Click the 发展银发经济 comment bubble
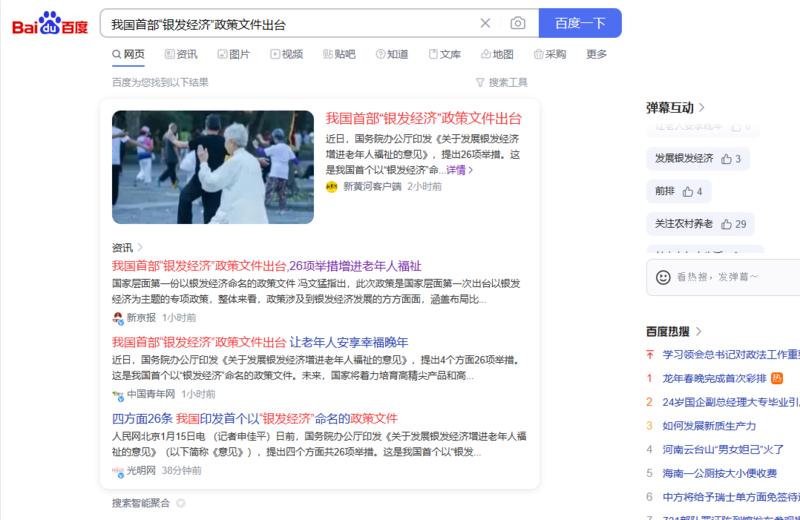This screenshot has height=520, width=800. tap(698, 159)
